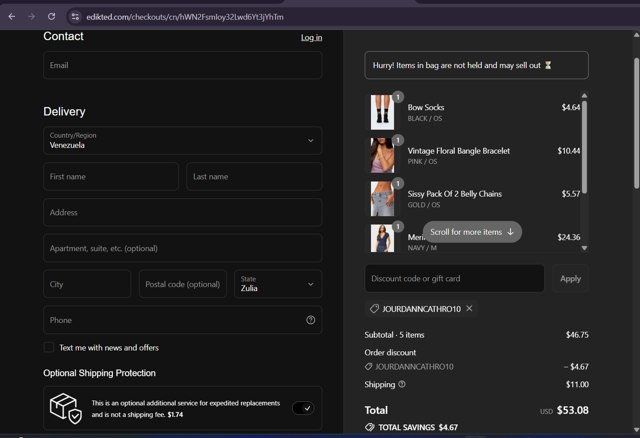This screenshot has width=640, height=438.
Task: Click the TOTAL SAVINGS tag icon
Action: coord(370,427)
